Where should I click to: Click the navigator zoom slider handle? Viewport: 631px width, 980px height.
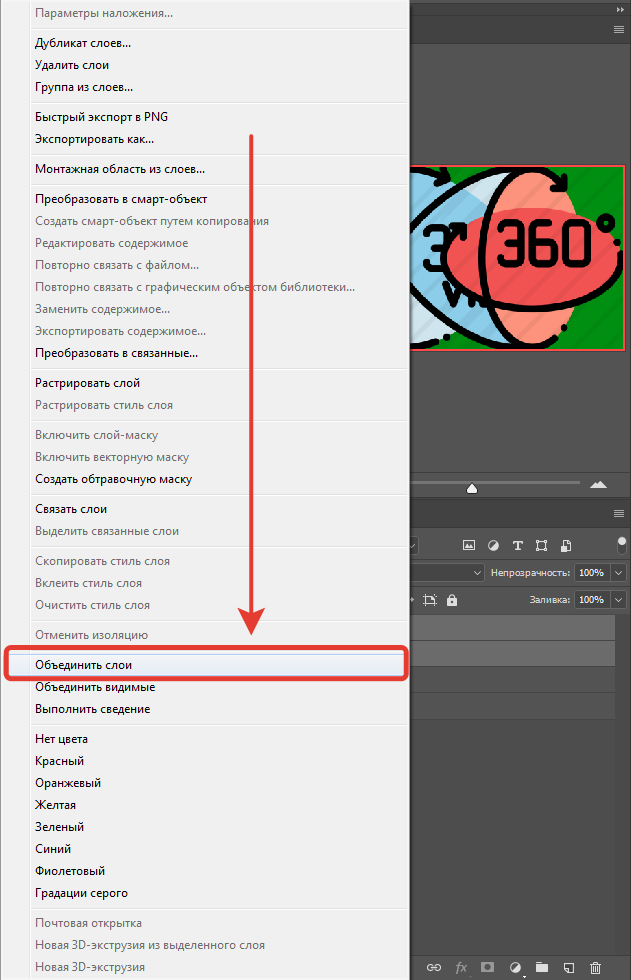[x=472, y=489]
